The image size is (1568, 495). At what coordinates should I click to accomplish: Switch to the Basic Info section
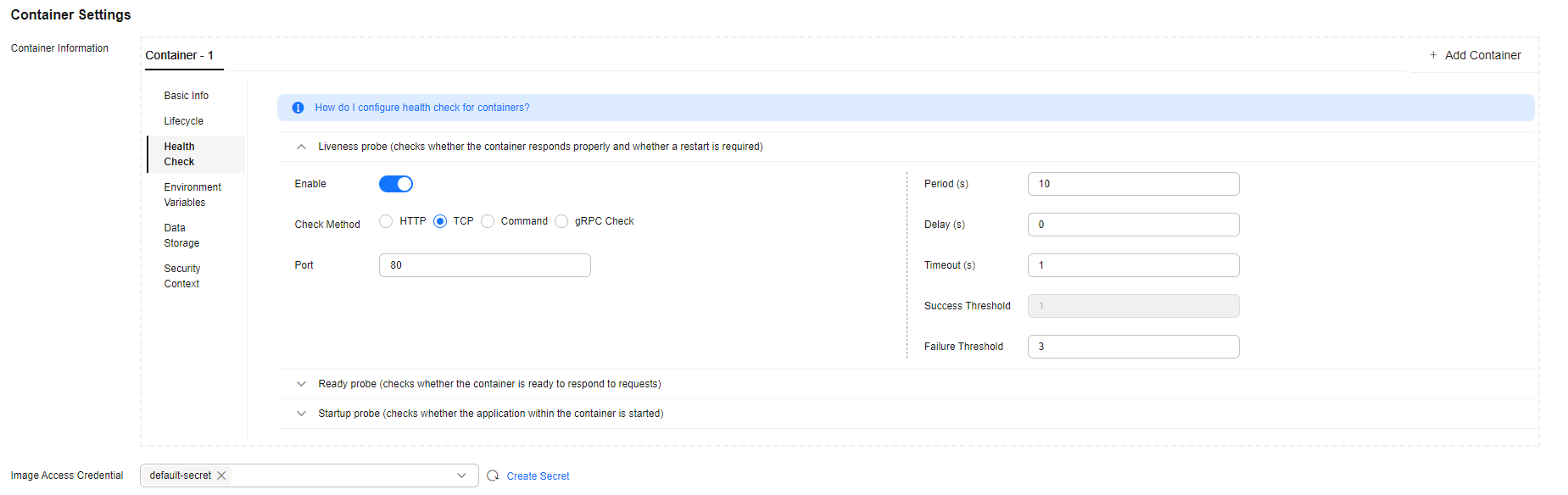point(187,96)
